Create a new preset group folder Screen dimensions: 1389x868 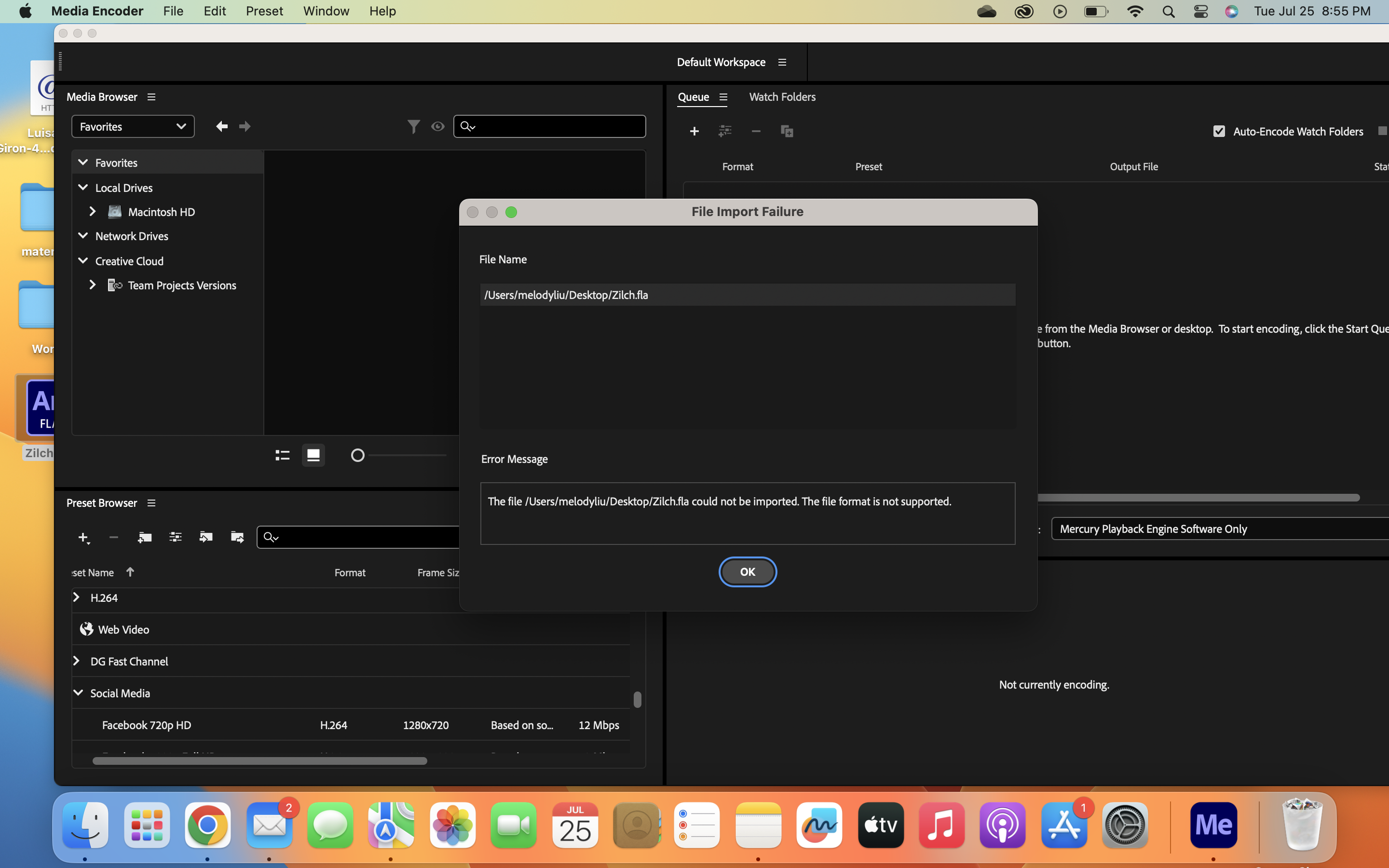(145, 537)
